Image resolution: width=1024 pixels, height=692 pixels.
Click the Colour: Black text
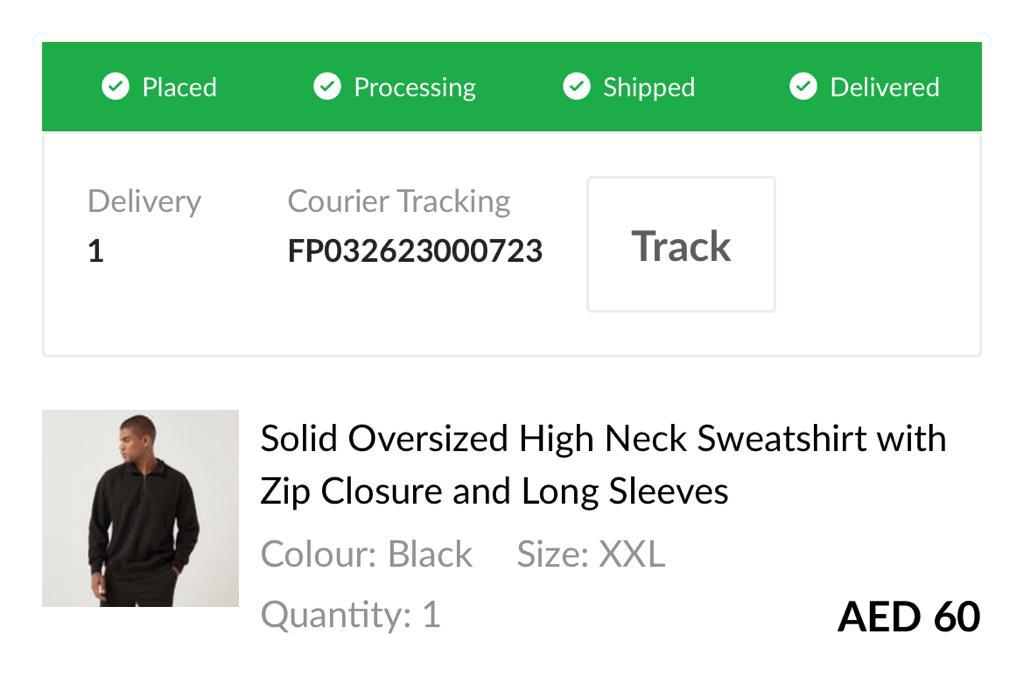366,554
